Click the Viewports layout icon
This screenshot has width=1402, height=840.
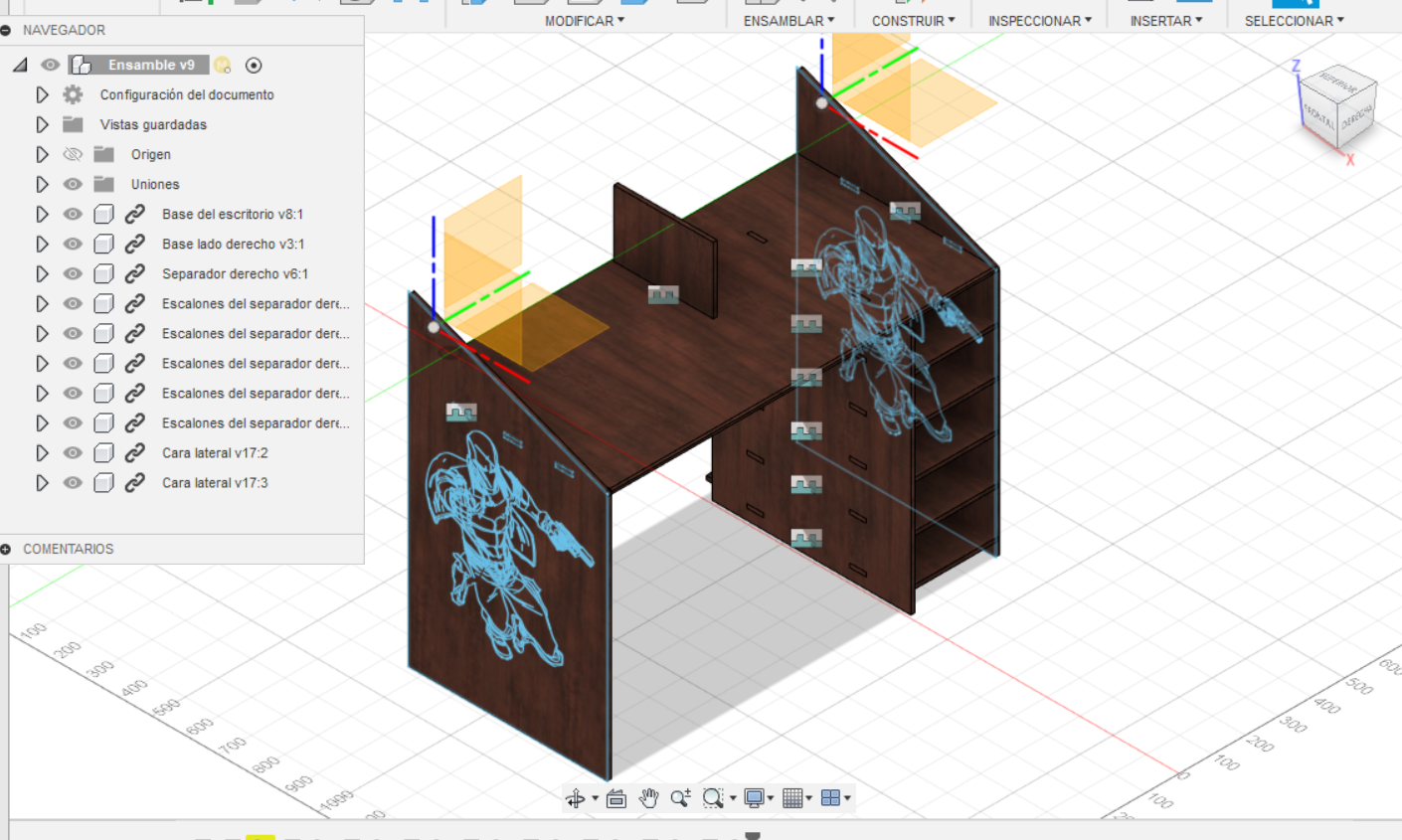(x=830, y=798)
